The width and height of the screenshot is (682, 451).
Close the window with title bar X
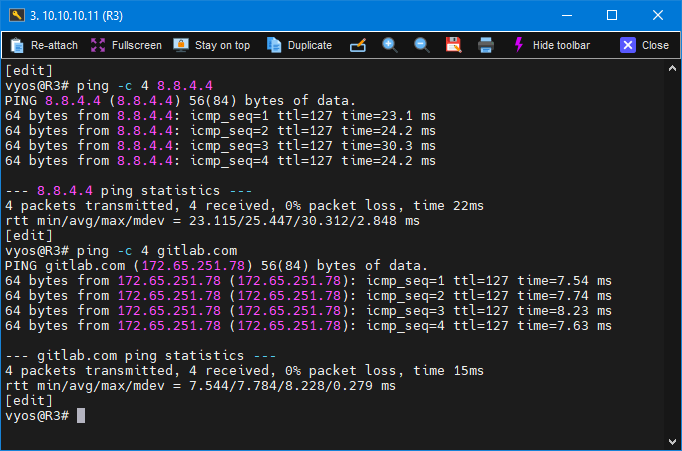[x=658, y=15]
